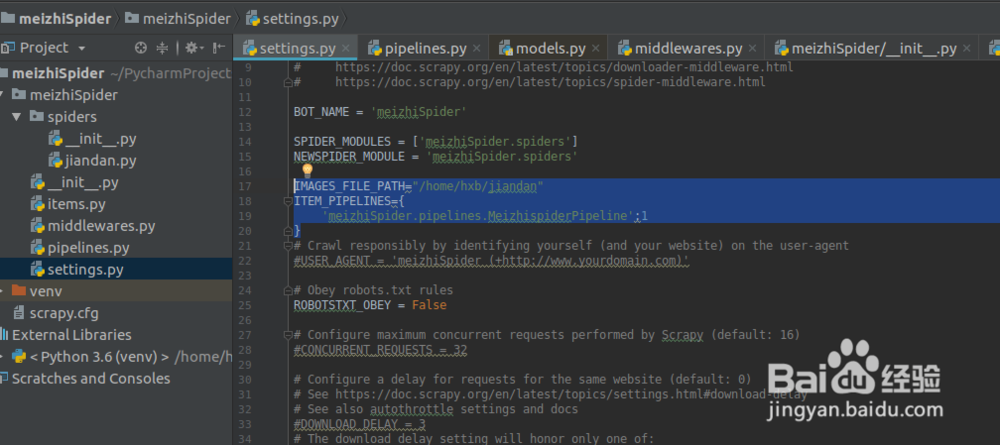Toggle fold marker at closing brace line 20

[x=288, y=231]
